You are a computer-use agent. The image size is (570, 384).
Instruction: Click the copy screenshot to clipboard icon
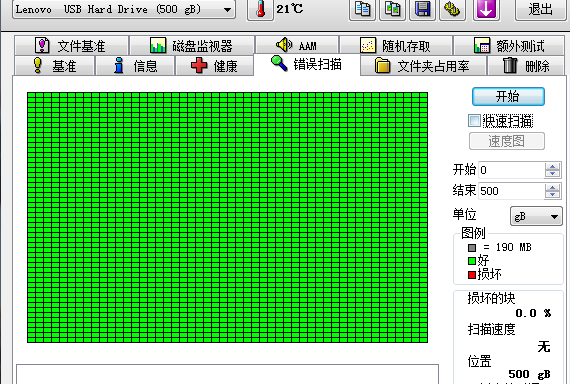(x=393, y=9)
